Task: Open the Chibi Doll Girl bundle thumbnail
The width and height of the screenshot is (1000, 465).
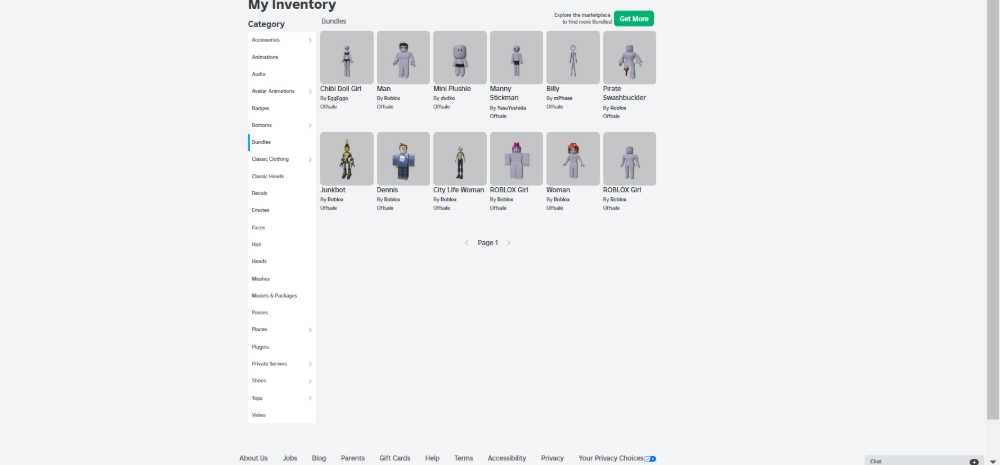Action: tap(347, 57)
